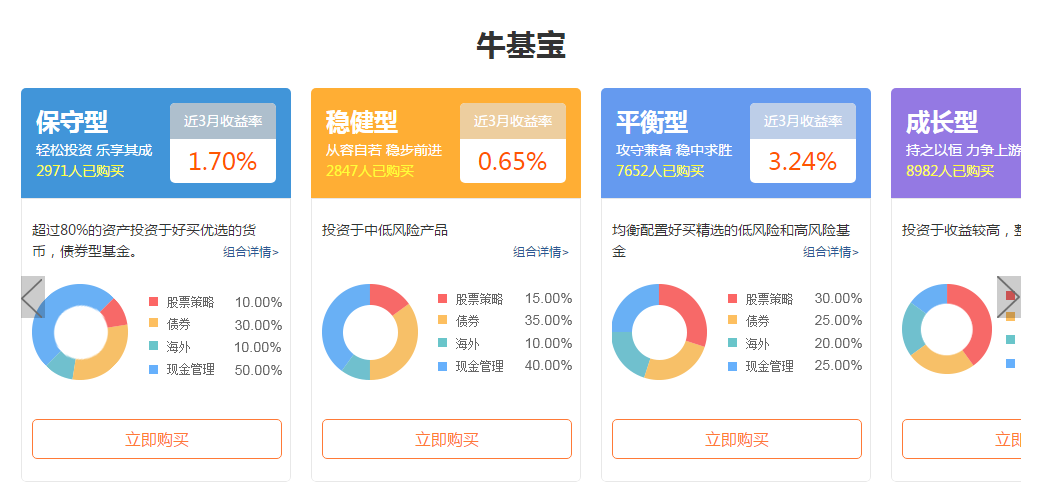Image resolution: width=1045 pixels, height=493 pixels.
Task: Select the purple 成长型 card header
Action: [x=955, y=143]
